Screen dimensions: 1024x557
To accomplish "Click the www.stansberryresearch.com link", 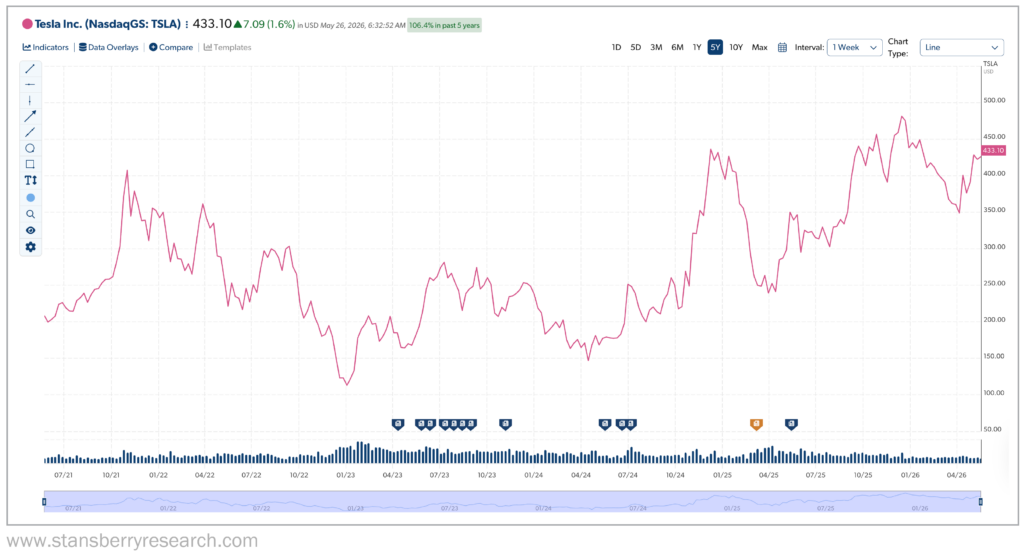I will (x=133, y=541).
